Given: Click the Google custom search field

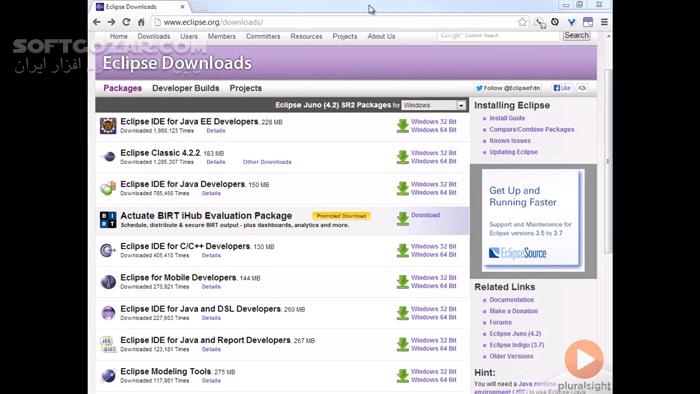Looking at the screenshot, I should [x=498, y=35].
